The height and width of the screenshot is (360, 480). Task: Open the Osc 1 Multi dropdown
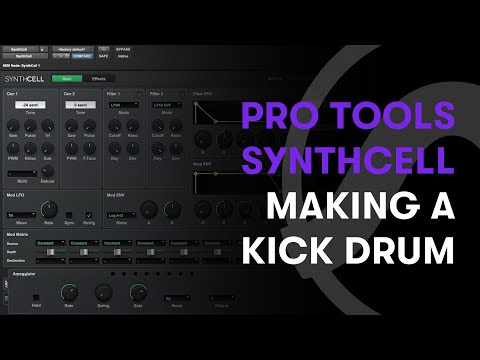click(x=22, y=174)
